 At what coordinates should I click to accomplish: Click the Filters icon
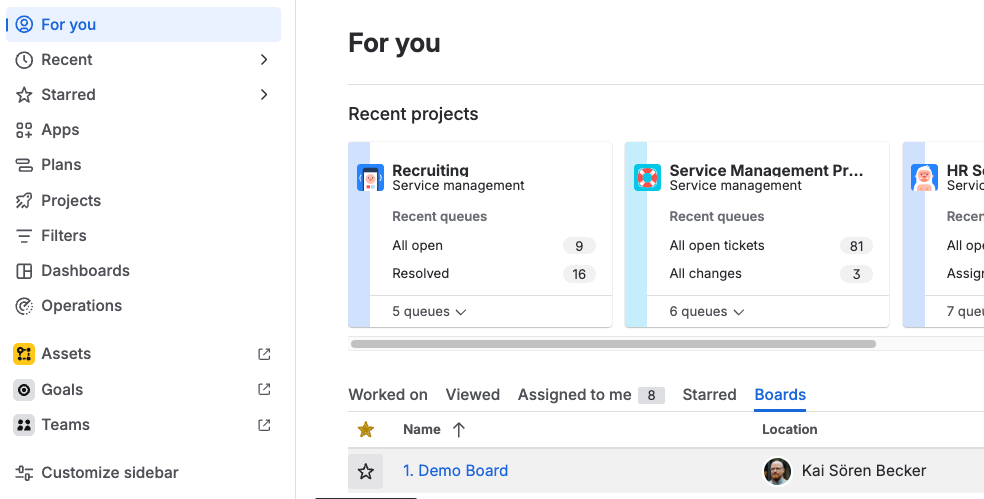coord(24,236)
